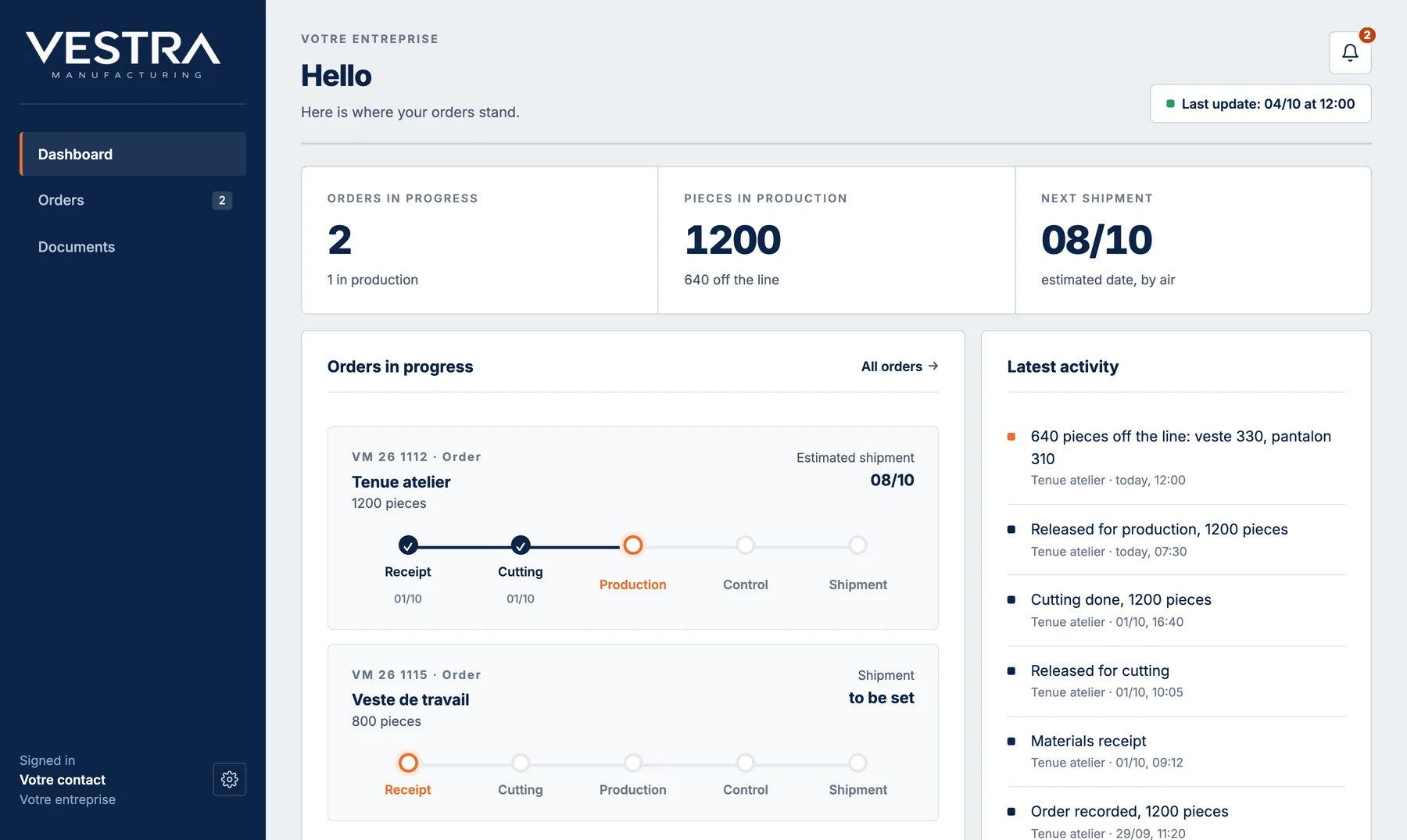The image size is (1407, 840).
Task: Open order Veste de travail card title
Action: 410,700
